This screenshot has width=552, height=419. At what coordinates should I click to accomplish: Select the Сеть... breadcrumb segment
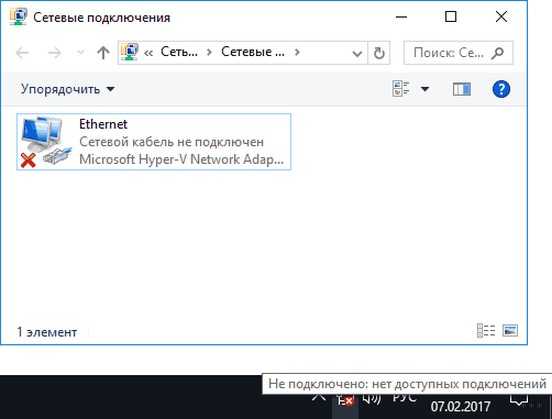pyautogui.click(x=179, y=52)
